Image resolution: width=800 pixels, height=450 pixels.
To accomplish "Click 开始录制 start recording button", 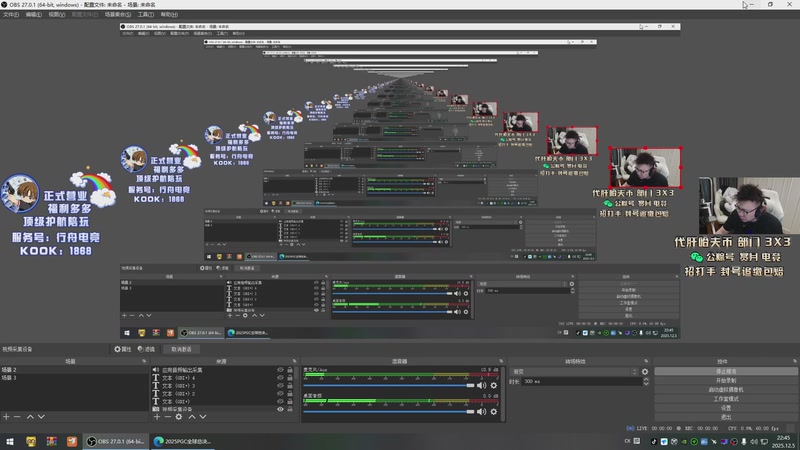I will point(726,381).
